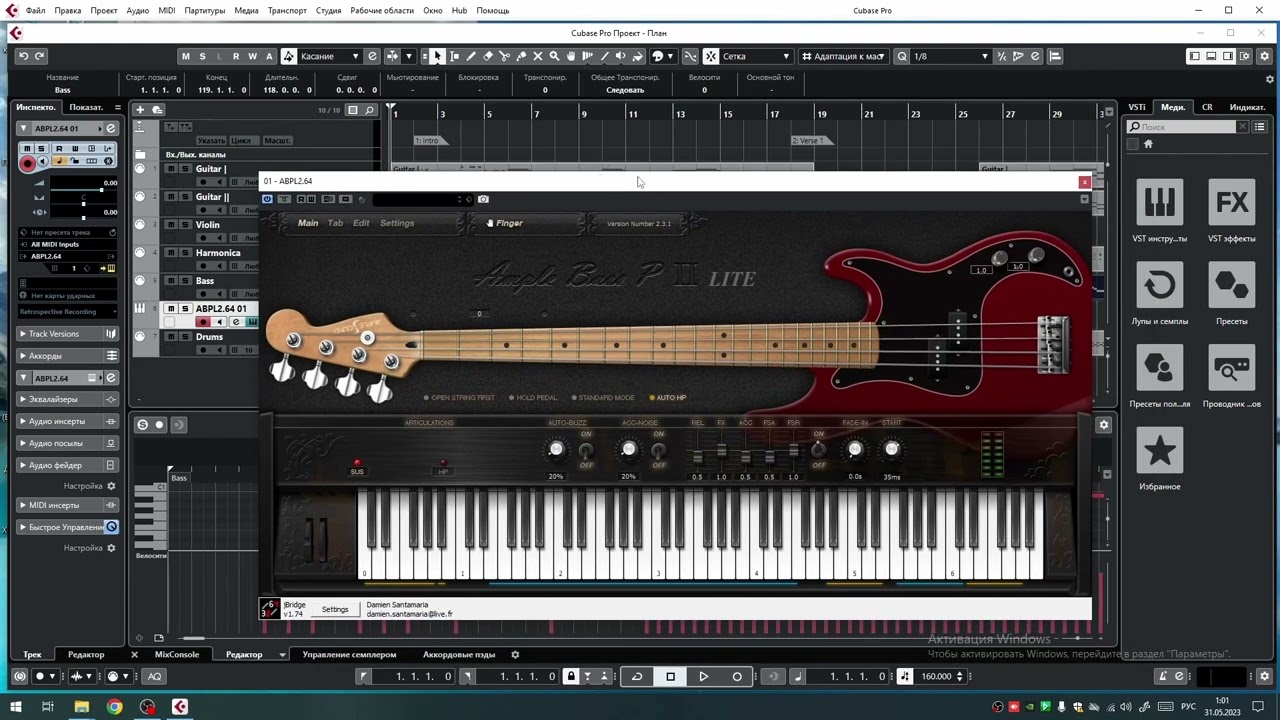
Task: Open the 1/8 quantize preset dropdown
Action: click(x=950, y=56)
